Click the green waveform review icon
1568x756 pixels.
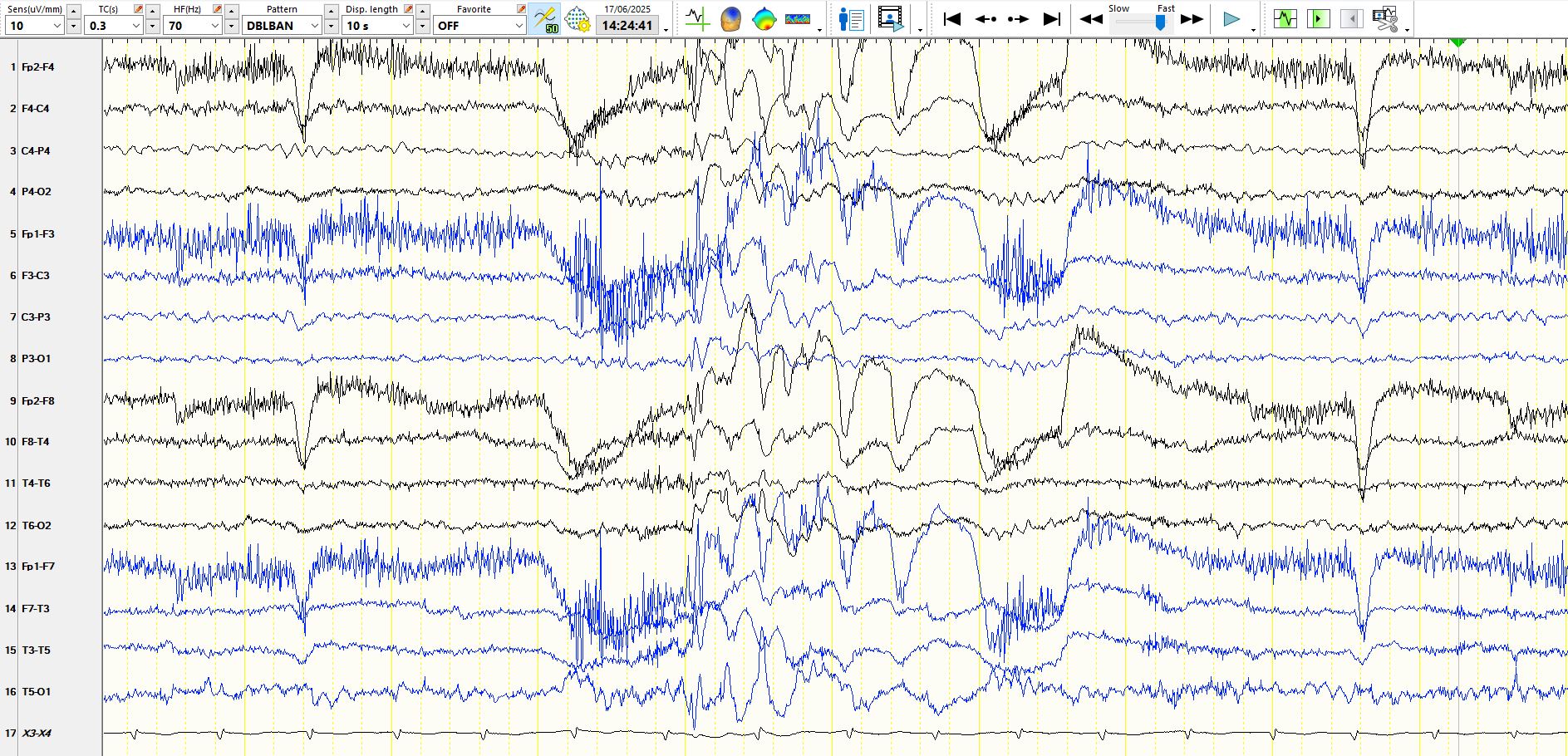coord(1285,18)
